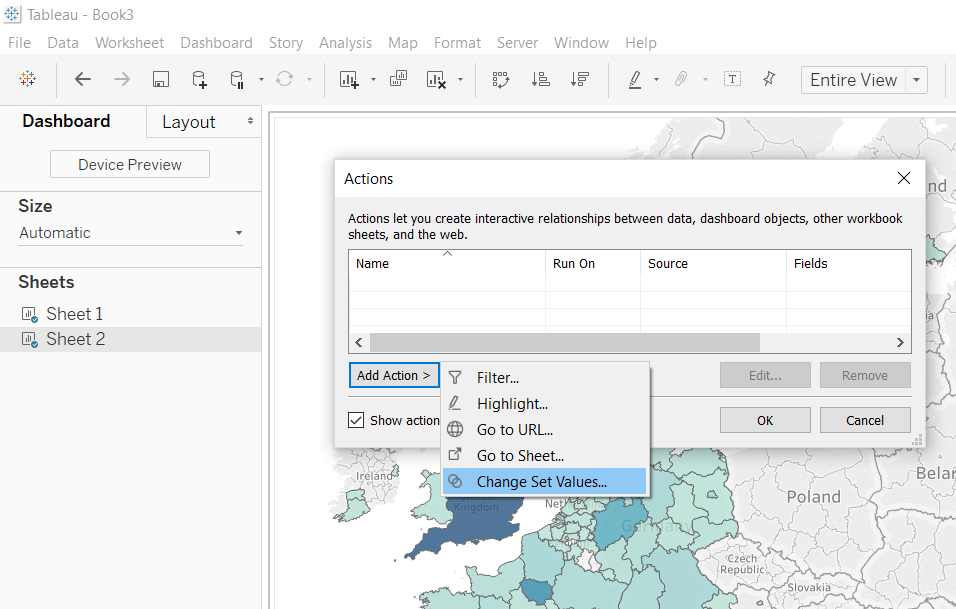The height and width of the screenshot is (609, 956).
Task: Click the Duplicate sheet icon
Action: (398, 80)
